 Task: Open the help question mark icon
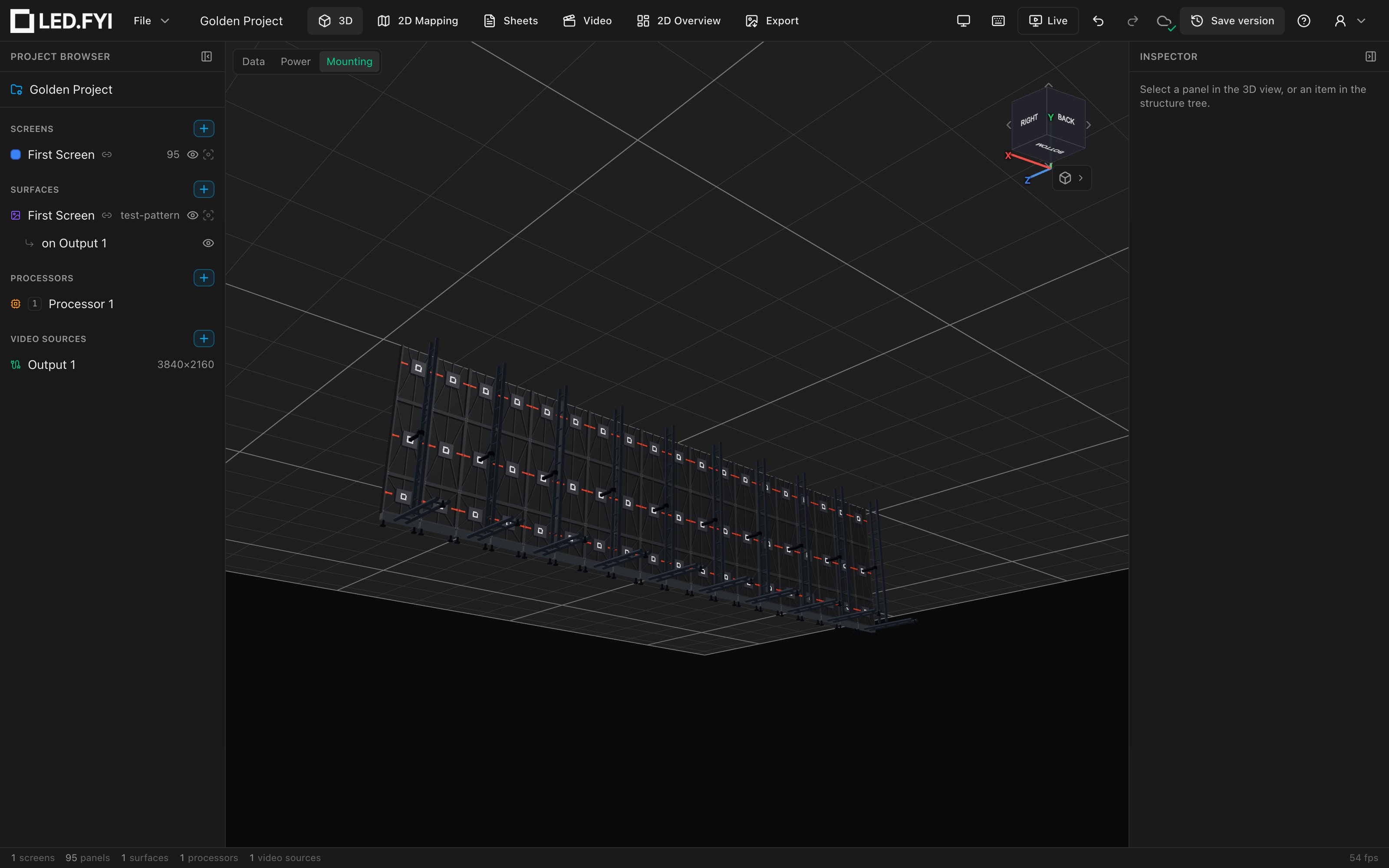click(x=1303, y=21)
